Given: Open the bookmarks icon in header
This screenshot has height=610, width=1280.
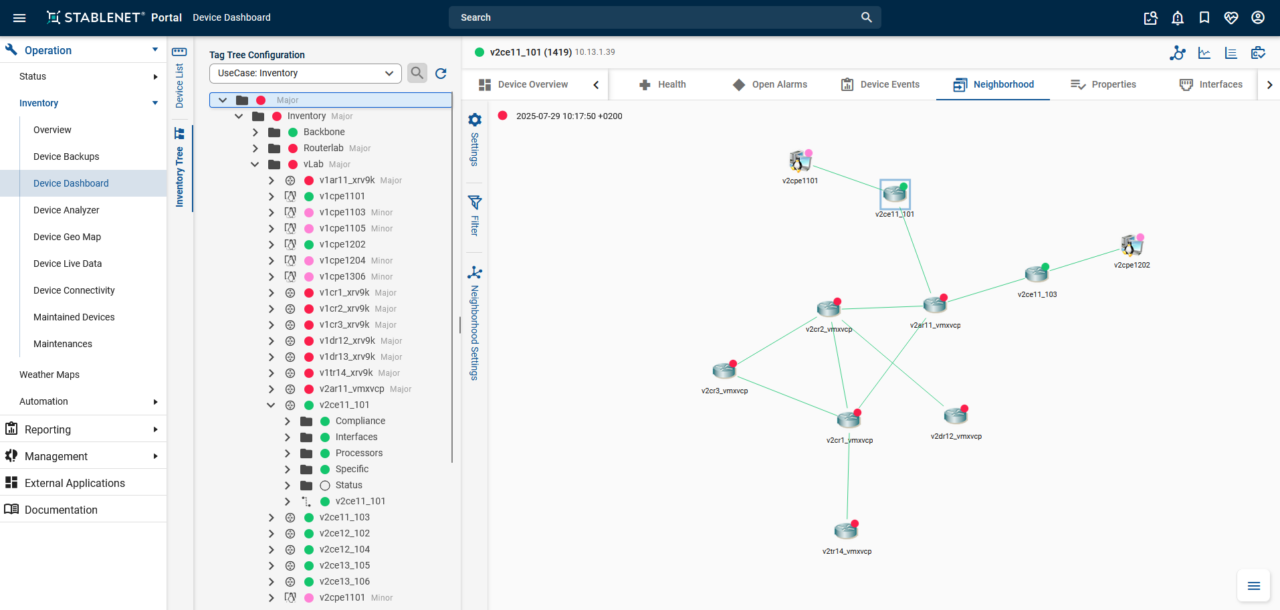Looking at the screenshot, I should point(1204,17).
